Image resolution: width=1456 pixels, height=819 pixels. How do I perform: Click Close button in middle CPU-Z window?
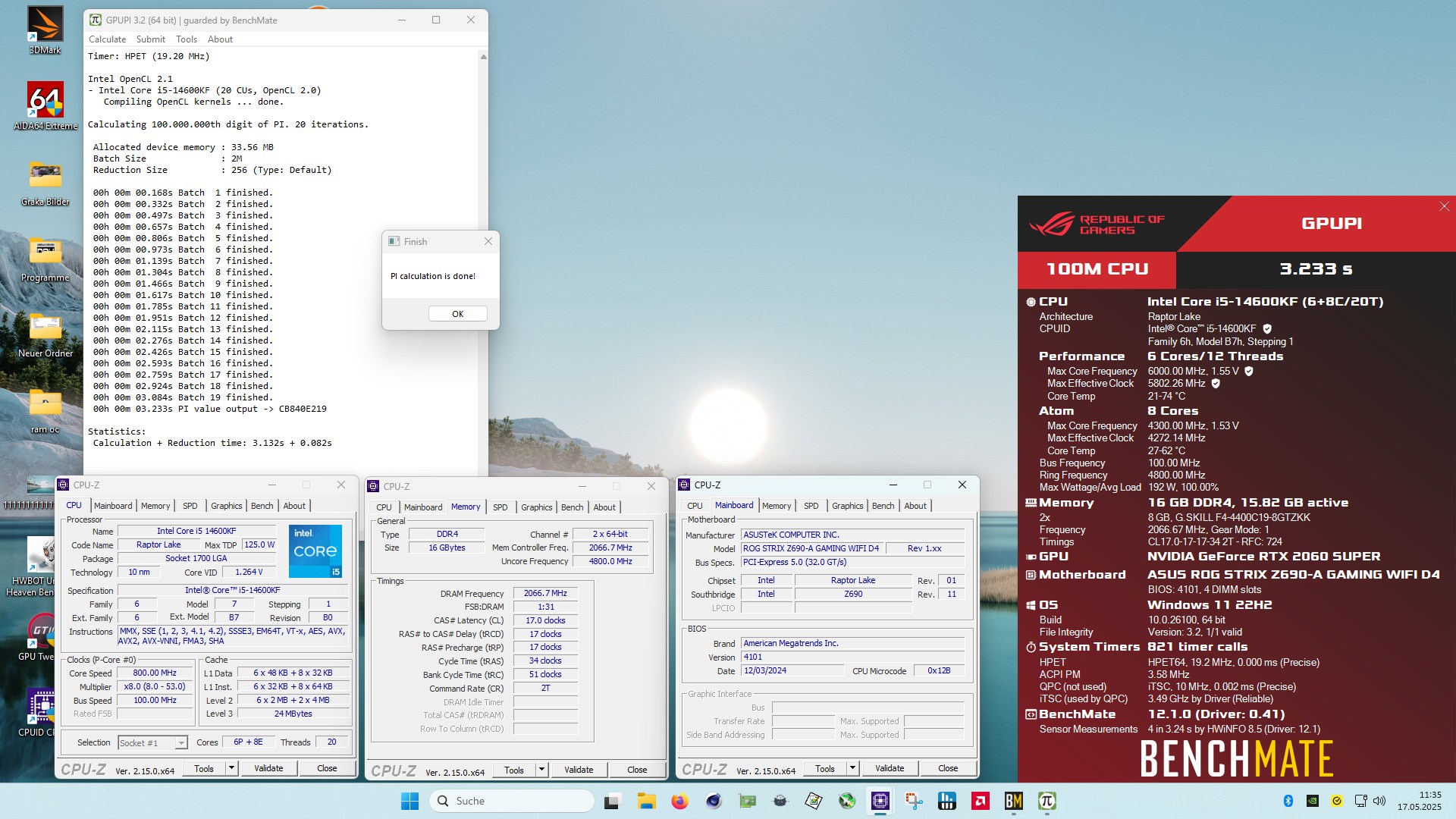(x=637, y=770)
